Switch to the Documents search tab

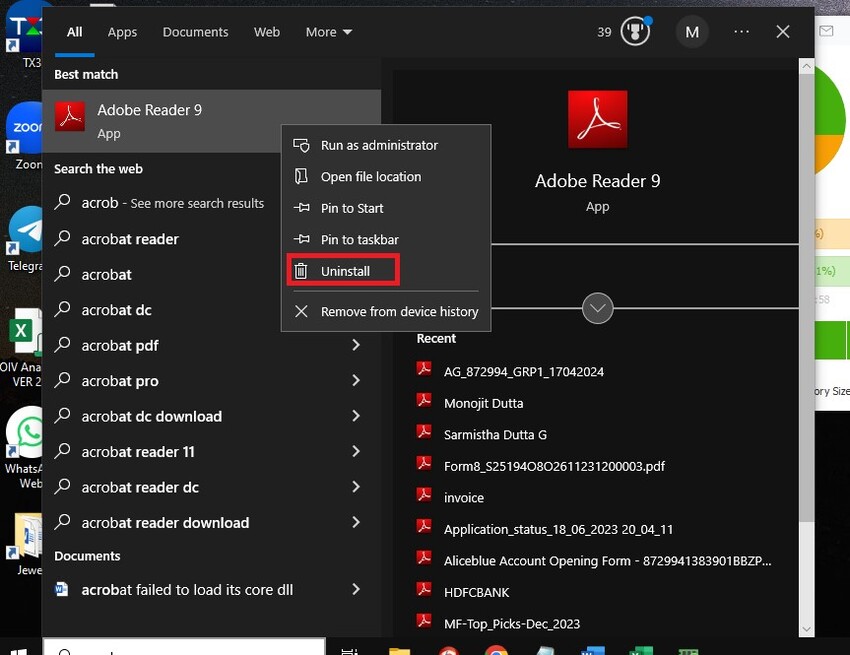click(195, 31)
